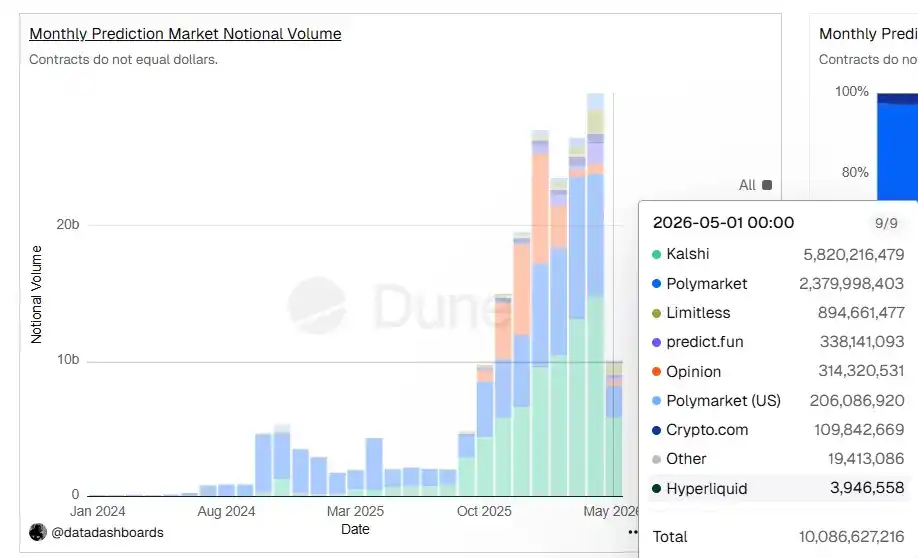Click the predict.fun purple legend dot
Image resolution: width=918 pixels, height=558 pixels.
[x=656, y=342]
